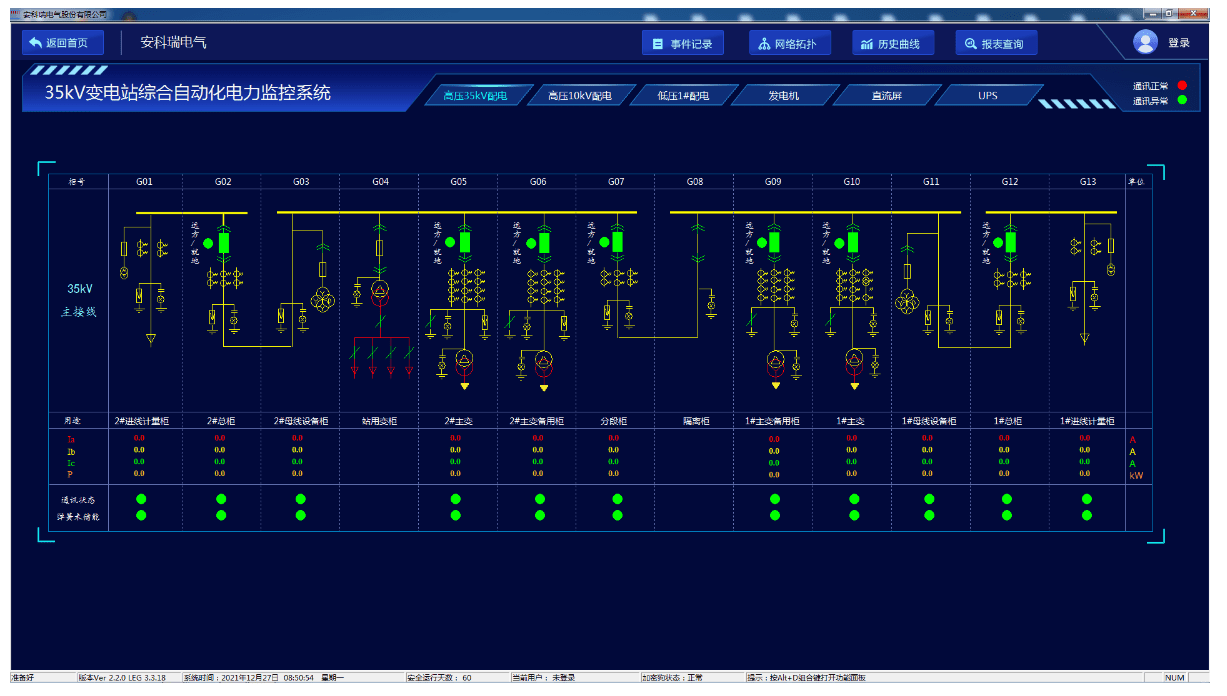Switch to the 高压10kV配电 tab
The width and height of the screenshot is (1227, 696).
coord(579,96)
